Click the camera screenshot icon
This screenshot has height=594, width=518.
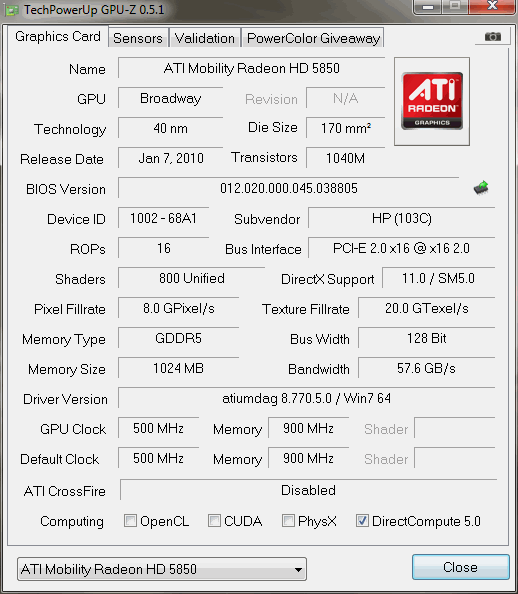493,37
